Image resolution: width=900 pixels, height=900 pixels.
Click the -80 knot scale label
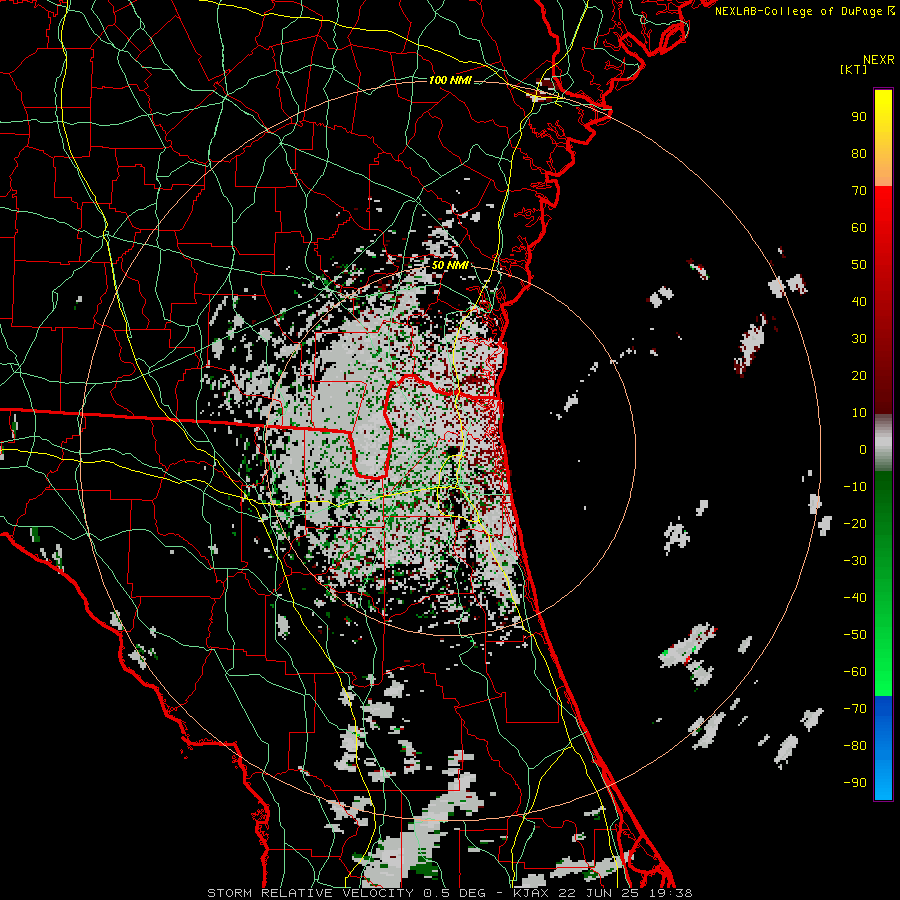tap(855, 746)
